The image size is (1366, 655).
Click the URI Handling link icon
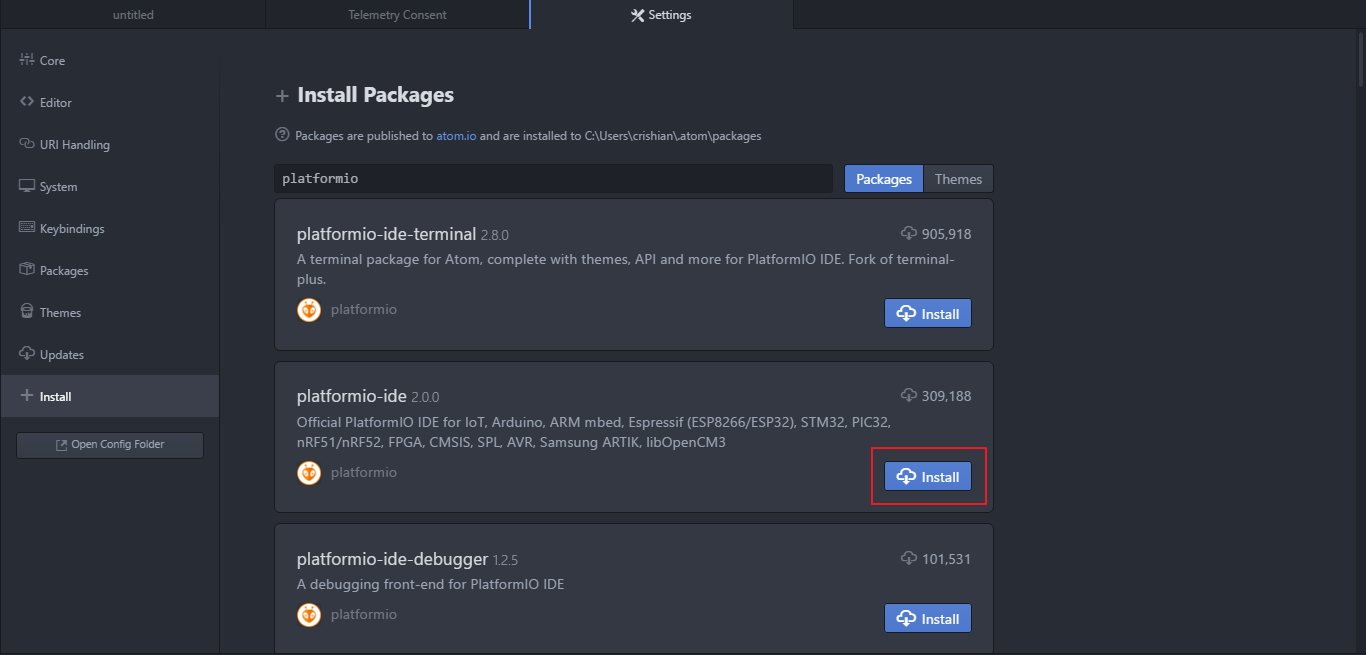coord(27,144)
